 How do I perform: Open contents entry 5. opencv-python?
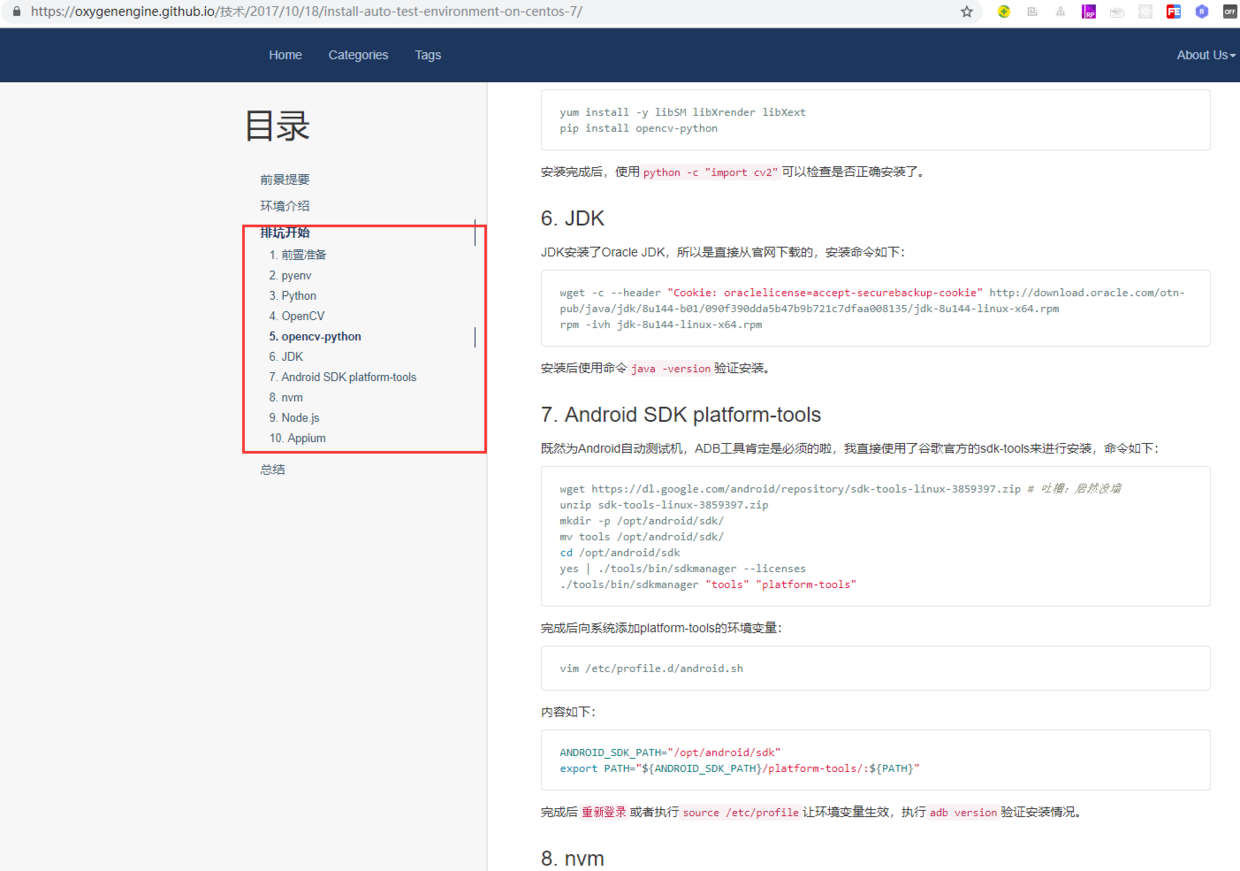point(315,337)
